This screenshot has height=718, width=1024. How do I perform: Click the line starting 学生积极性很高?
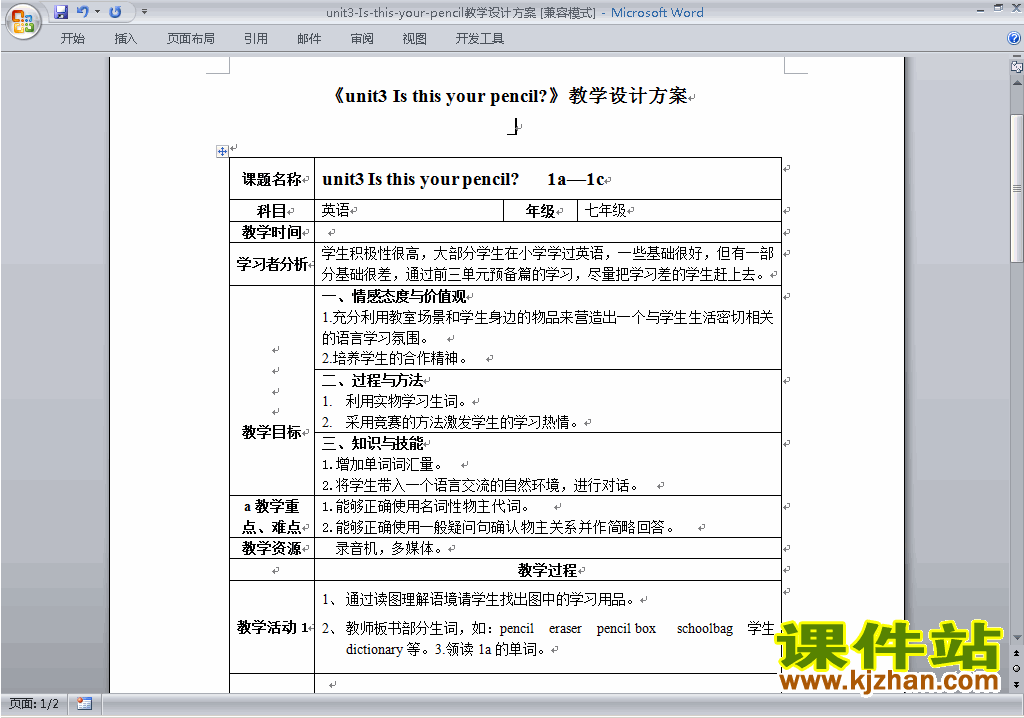[547, 253]
